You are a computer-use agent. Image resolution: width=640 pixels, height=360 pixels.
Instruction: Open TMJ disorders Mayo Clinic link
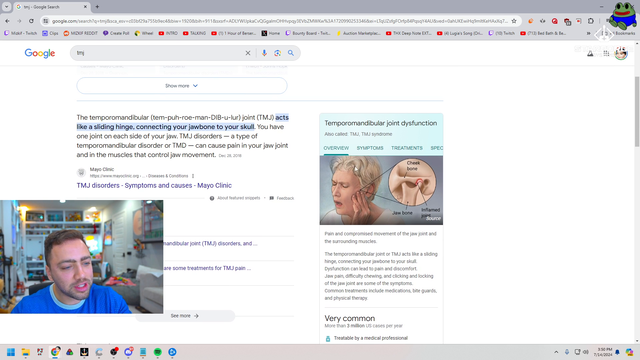click(x=154, y=185)
